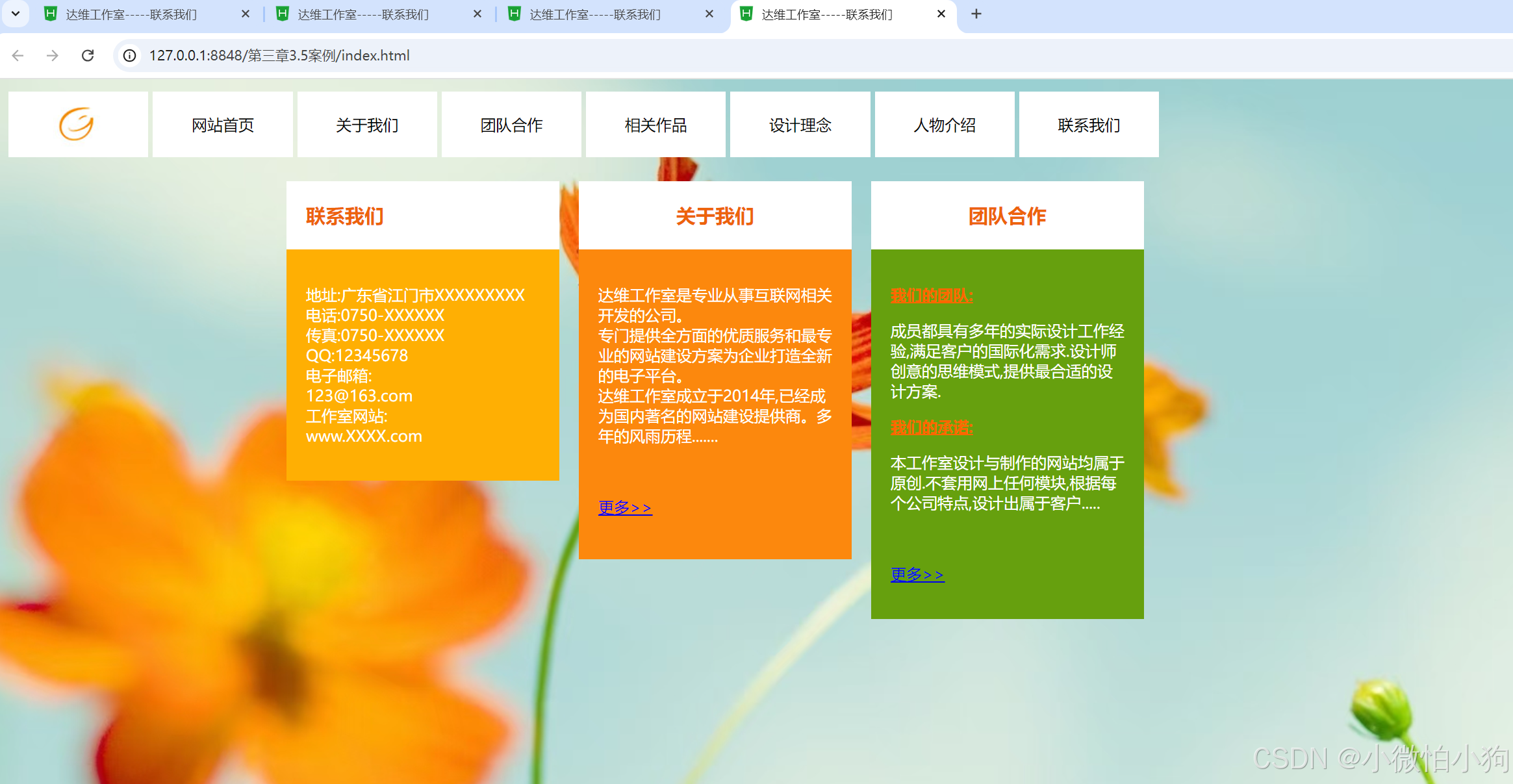The height and width of the screenshot is (784, 1513).
Task: Switch to the second 达维工作室 tab
Action: coord(363,14)
